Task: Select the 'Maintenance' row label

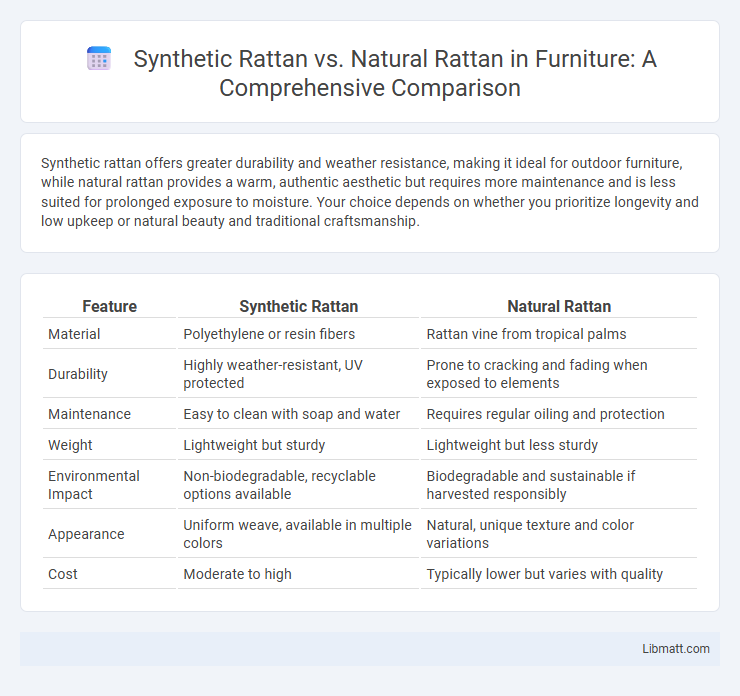Action: [89, 414]
